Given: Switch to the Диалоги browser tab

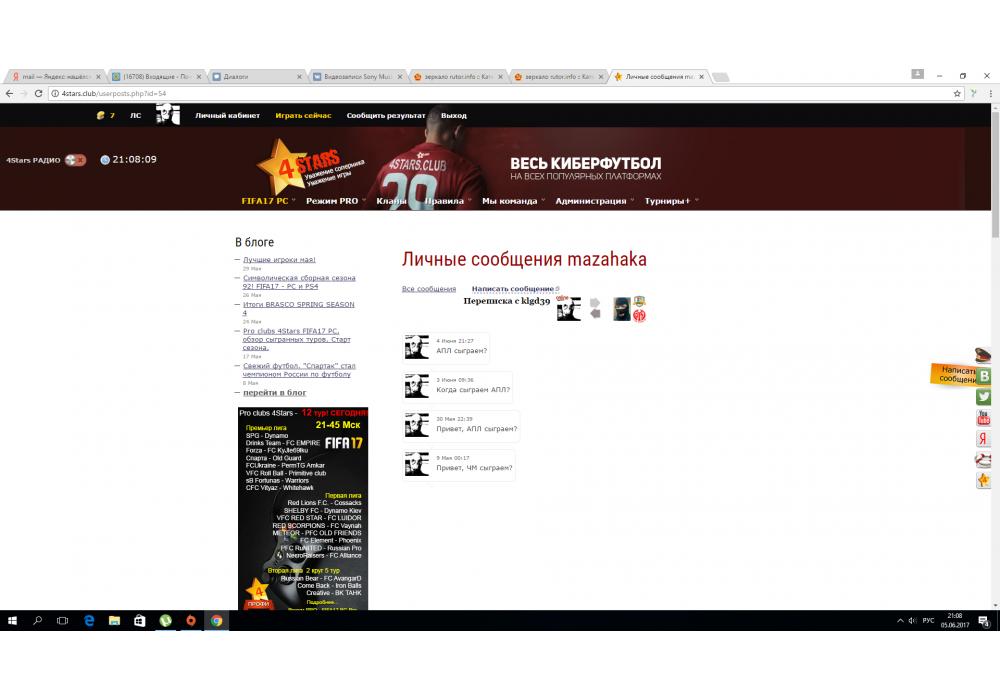Looking at the screenshot, I should pyautogui.click(x=255, y=76).
